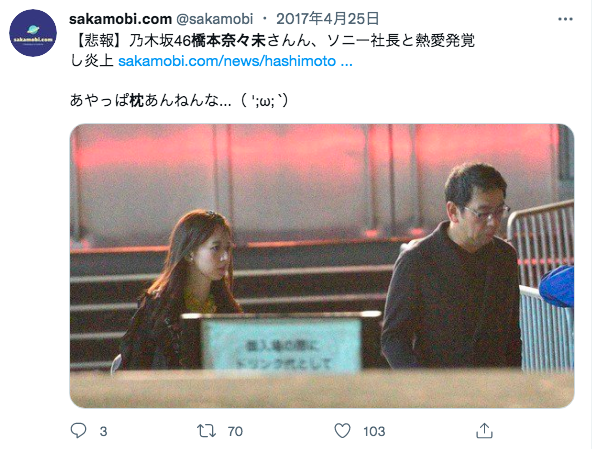This screenshot has width=593, height=449.
Task: Click the man with glasses in photo
Action: [452, 267]
